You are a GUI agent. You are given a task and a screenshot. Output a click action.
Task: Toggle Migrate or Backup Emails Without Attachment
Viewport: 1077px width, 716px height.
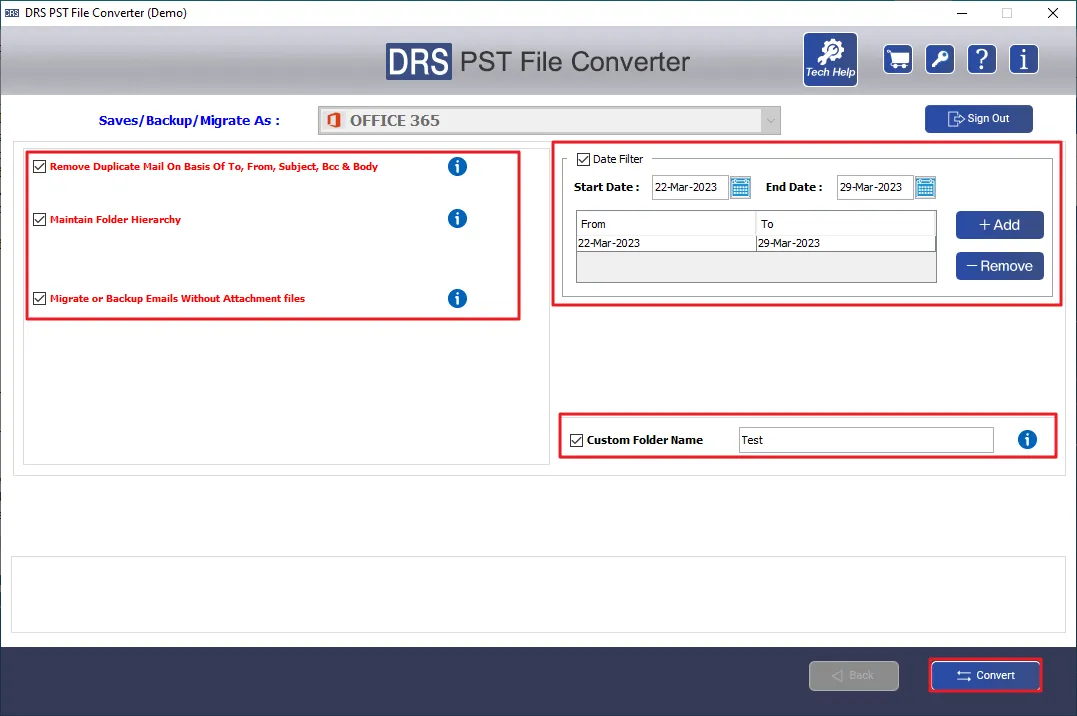click(40, 298)
